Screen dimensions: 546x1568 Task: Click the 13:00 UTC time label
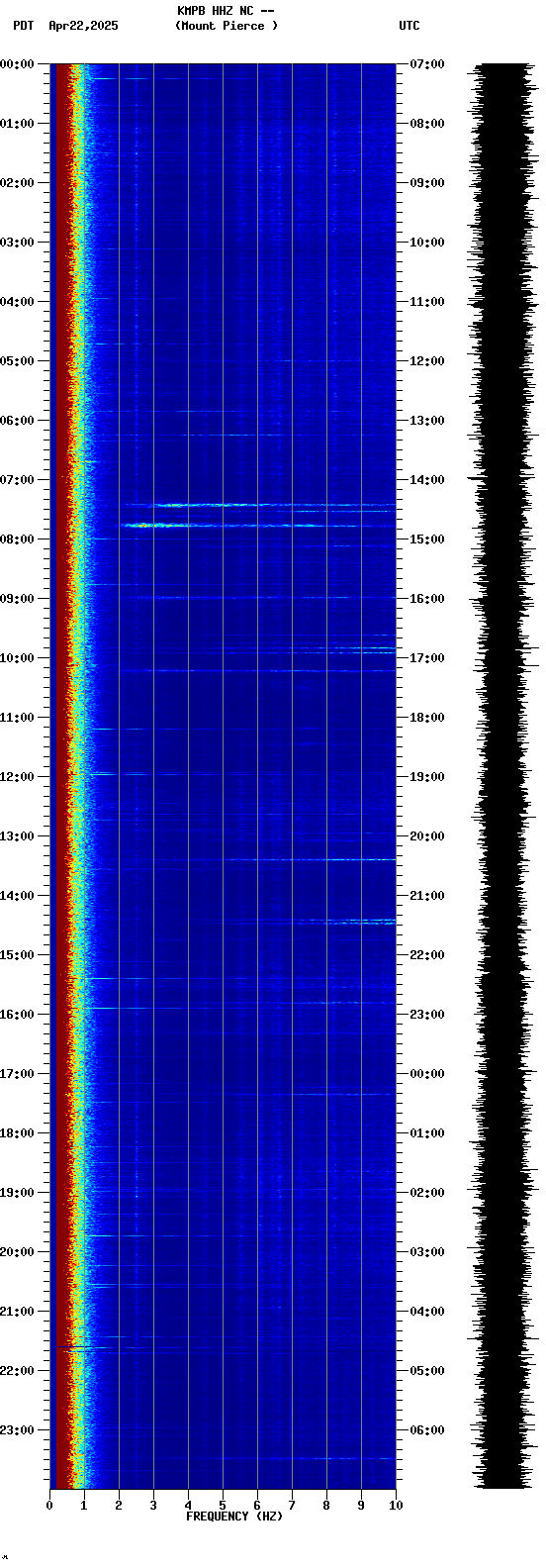click(x=427, y=421)
